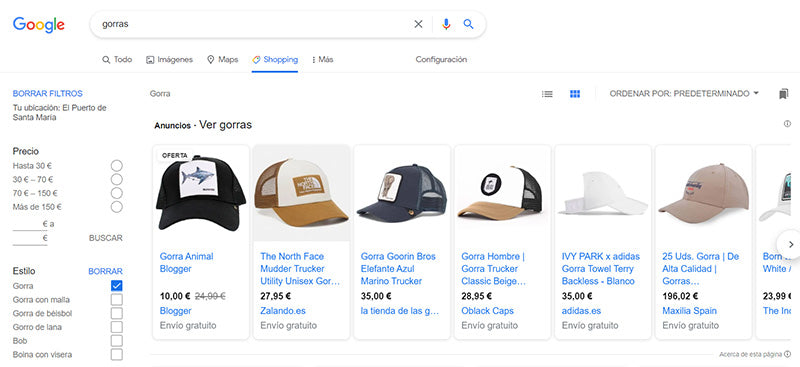This screenshot has width=800, height=367.
Task: Open white backless adidas cap thumbnail
Action: [603, 193]
